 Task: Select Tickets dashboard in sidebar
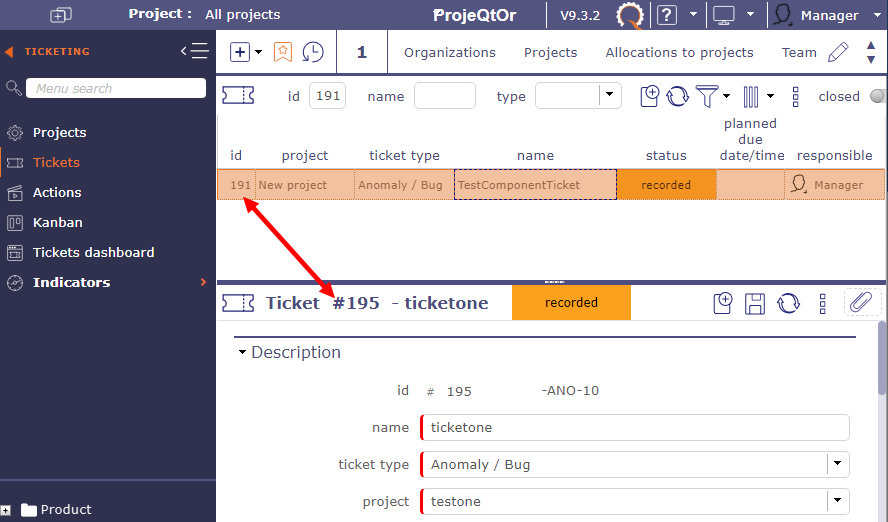pos(93,252)
